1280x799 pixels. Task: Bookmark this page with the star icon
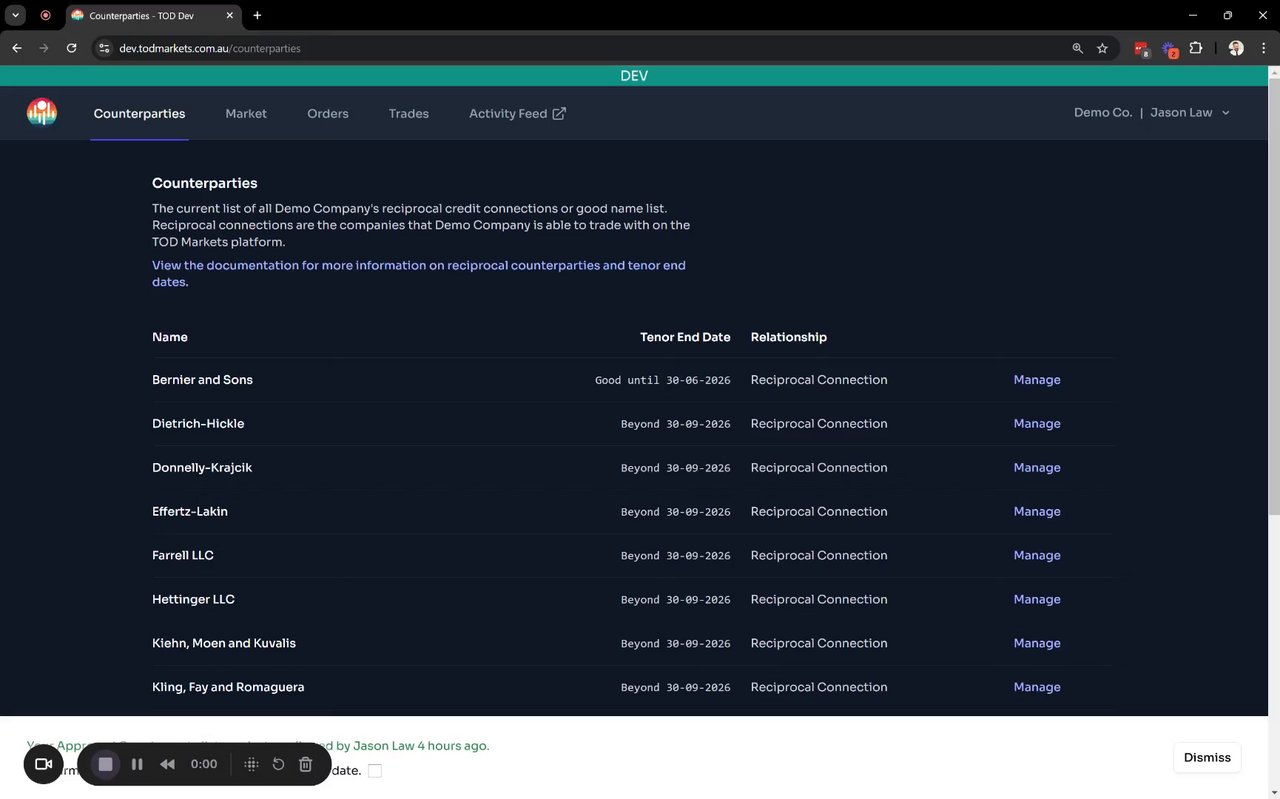1102,48
